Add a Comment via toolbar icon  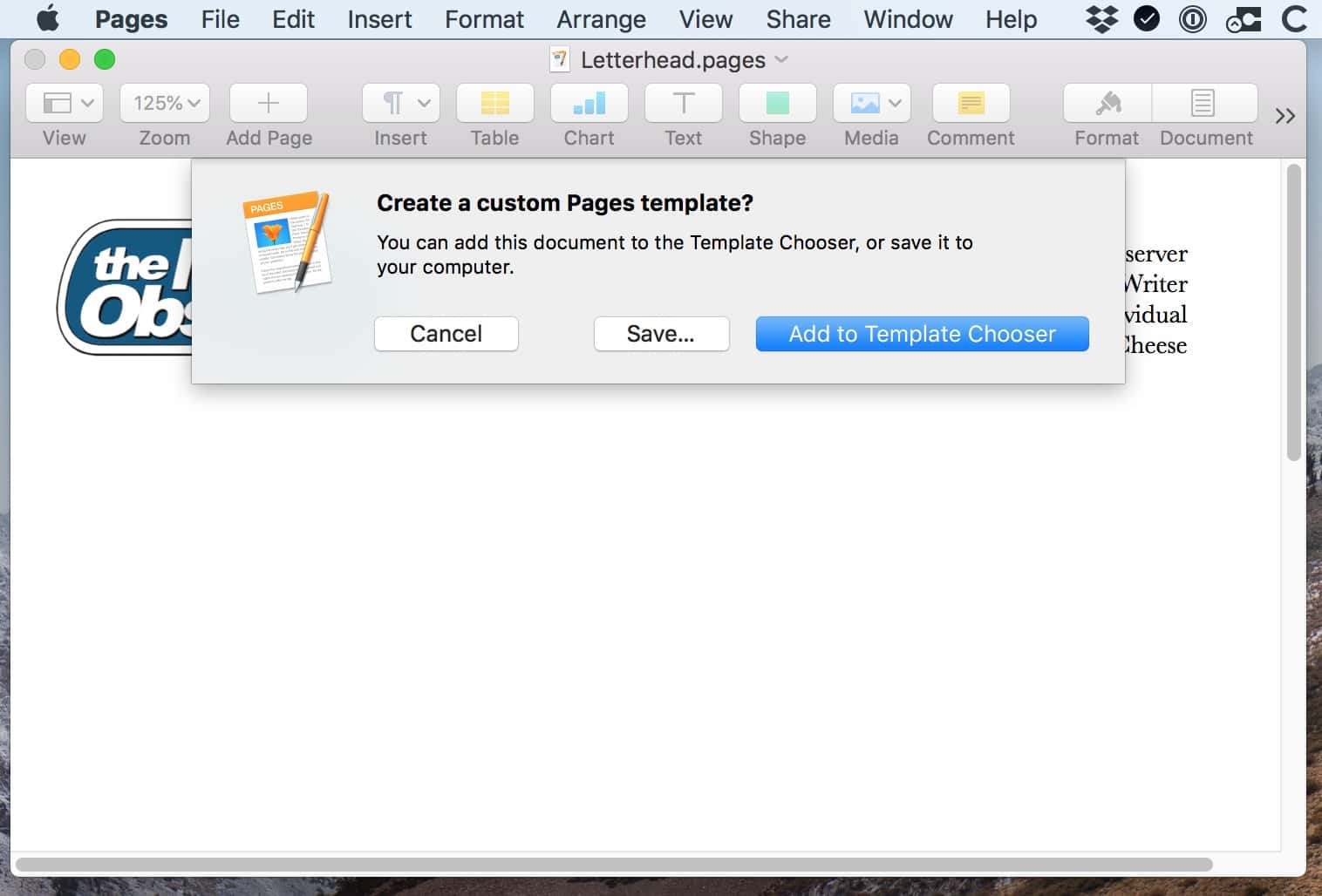tap(971, 104)
